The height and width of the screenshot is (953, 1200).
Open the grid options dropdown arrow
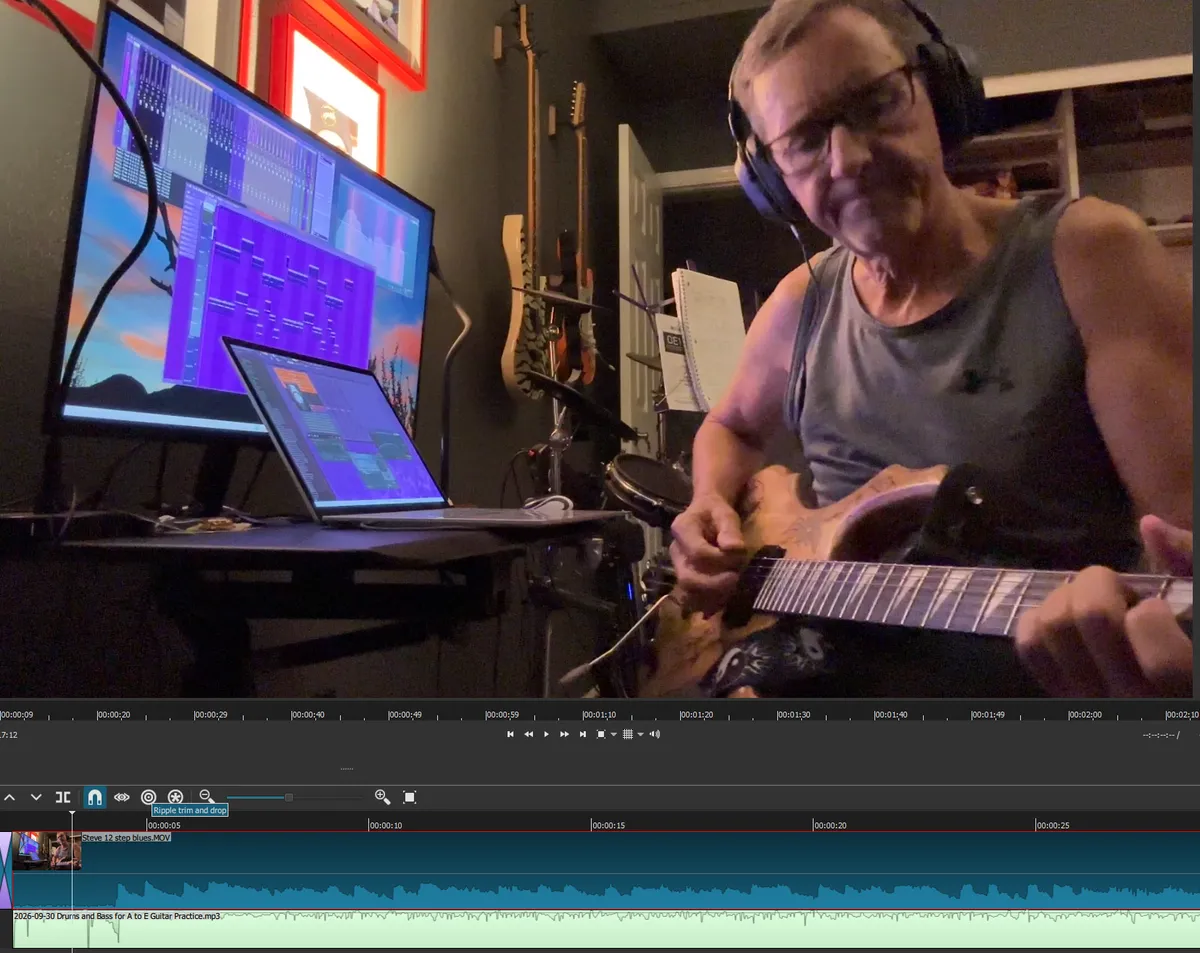coord(640,735)
